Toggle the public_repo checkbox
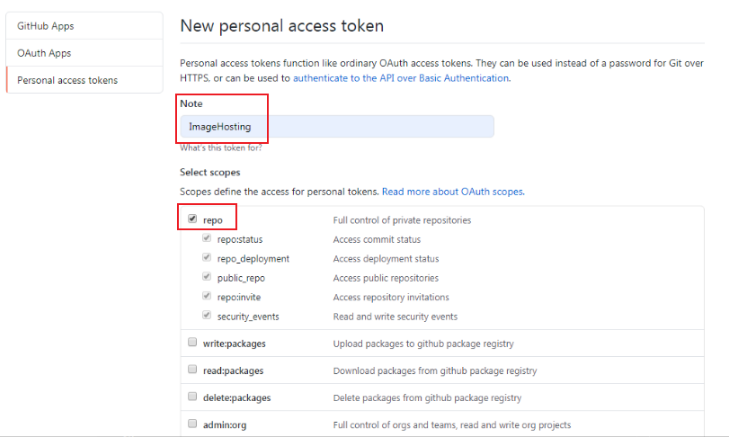 [x=207, y=278]
